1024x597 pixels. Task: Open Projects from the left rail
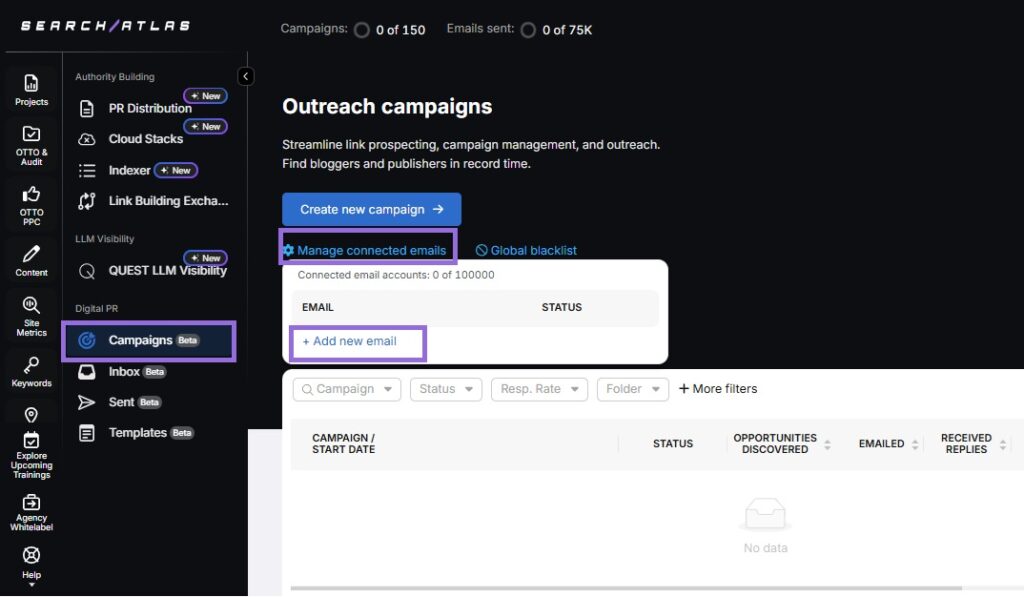31,90
